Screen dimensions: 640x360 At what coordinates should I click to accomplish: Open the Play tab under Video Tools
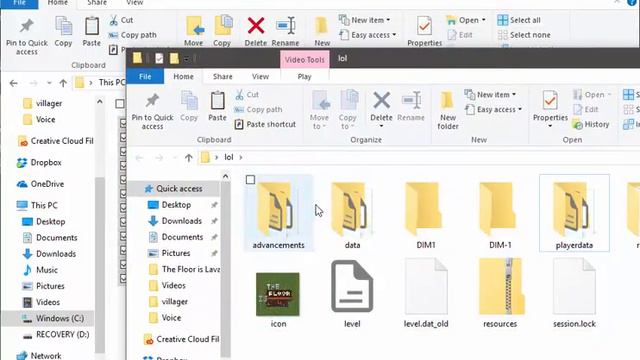tap(304, 76)
